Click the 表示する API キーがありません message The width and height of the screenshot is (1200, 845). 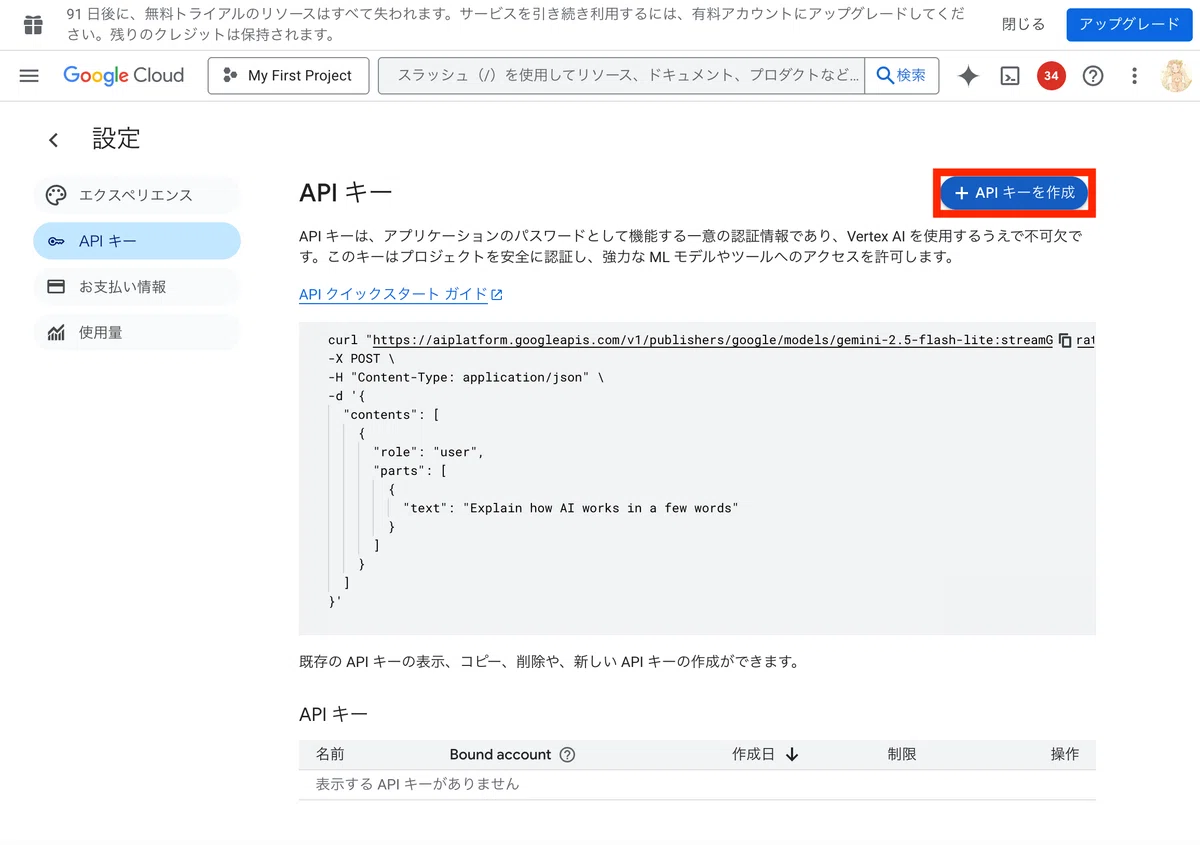click(x=418, y=784)
